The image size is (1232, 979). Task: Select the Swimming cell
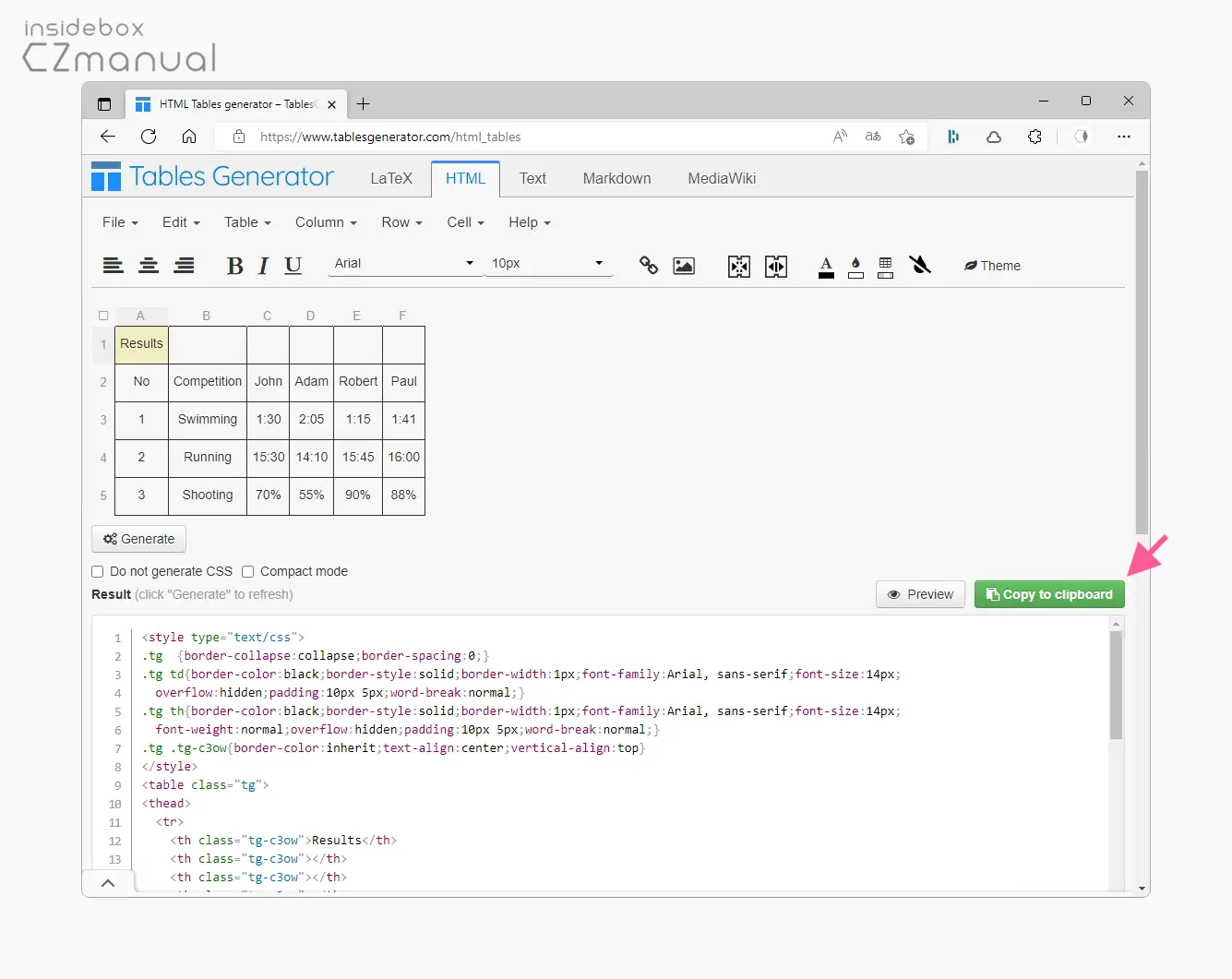coord(208,420)
